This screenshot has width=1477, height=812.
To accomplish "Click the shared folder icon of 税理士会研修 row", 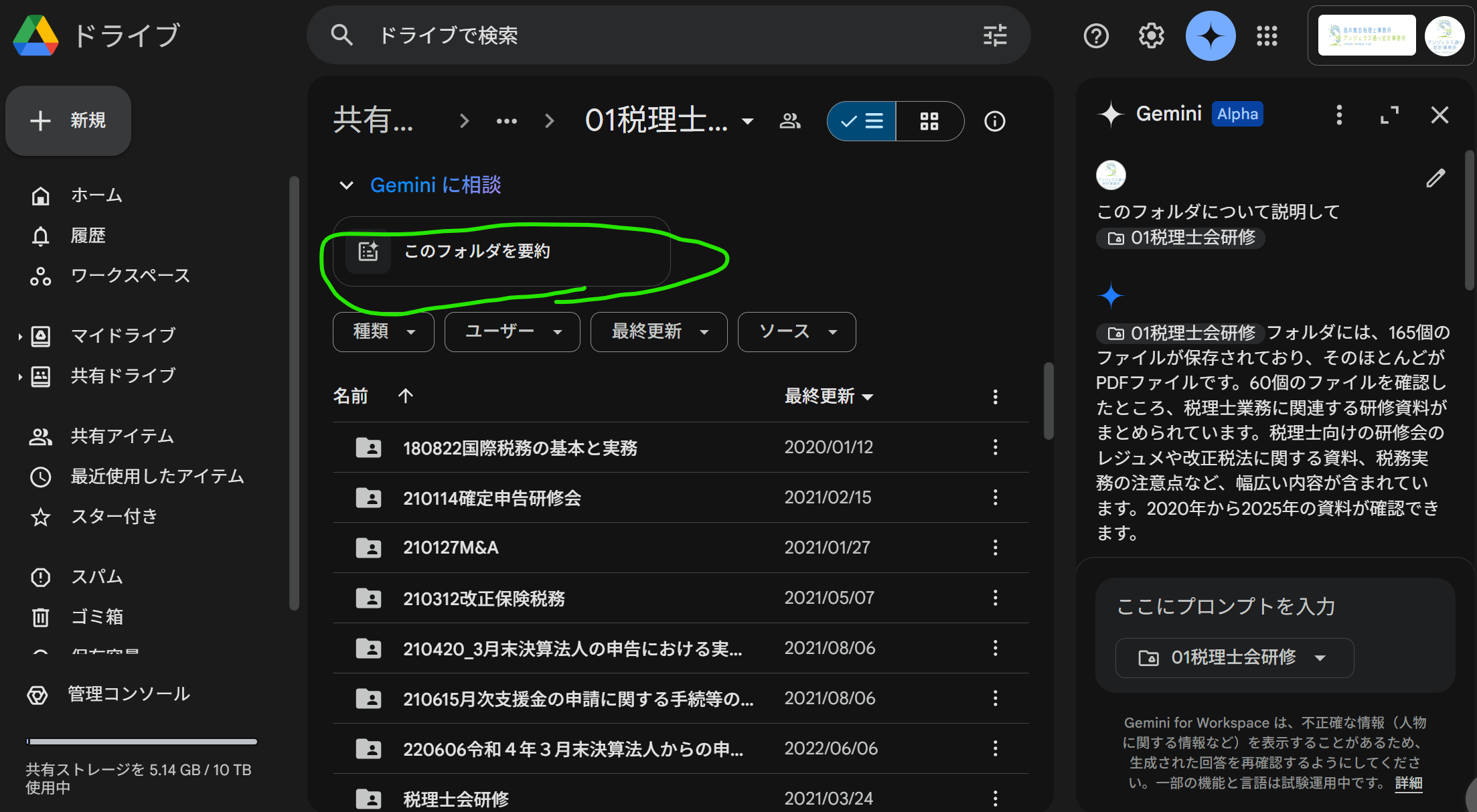I will point(368,799).
